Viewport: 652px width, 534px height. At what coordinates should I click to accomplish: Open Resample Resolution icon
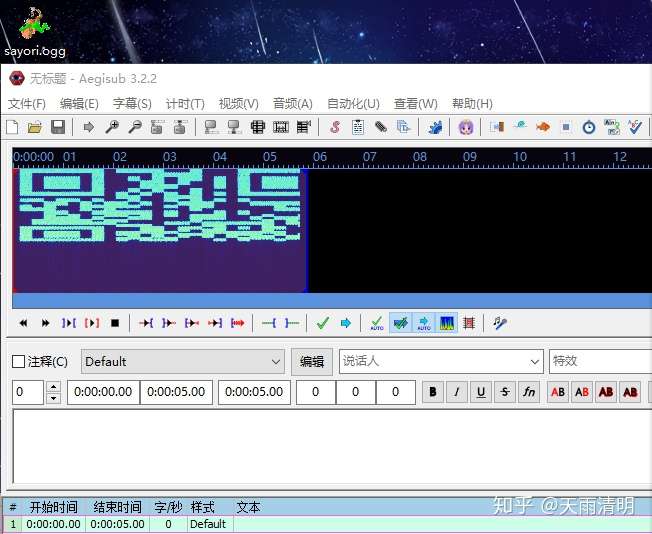pos(566,127)
